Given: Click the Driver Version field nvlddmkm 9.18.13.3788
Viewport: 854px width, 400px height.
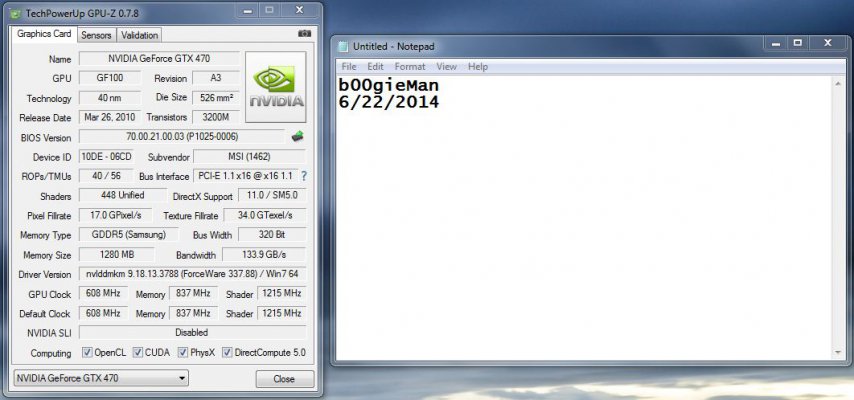Looking at the screenshot, I should click(x=192, y=274).
